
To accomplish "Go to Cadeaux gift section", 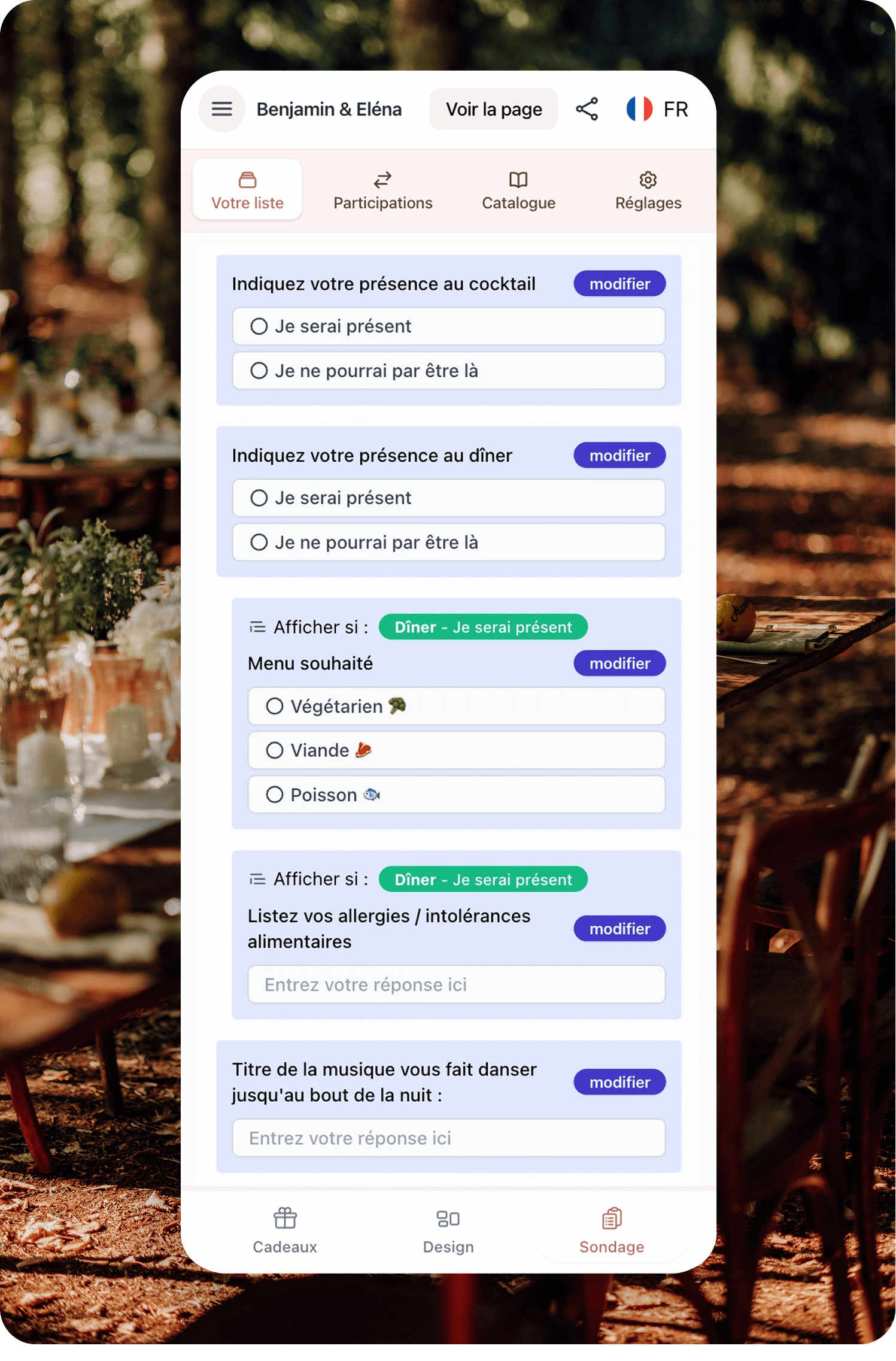I will point(285,1230).
